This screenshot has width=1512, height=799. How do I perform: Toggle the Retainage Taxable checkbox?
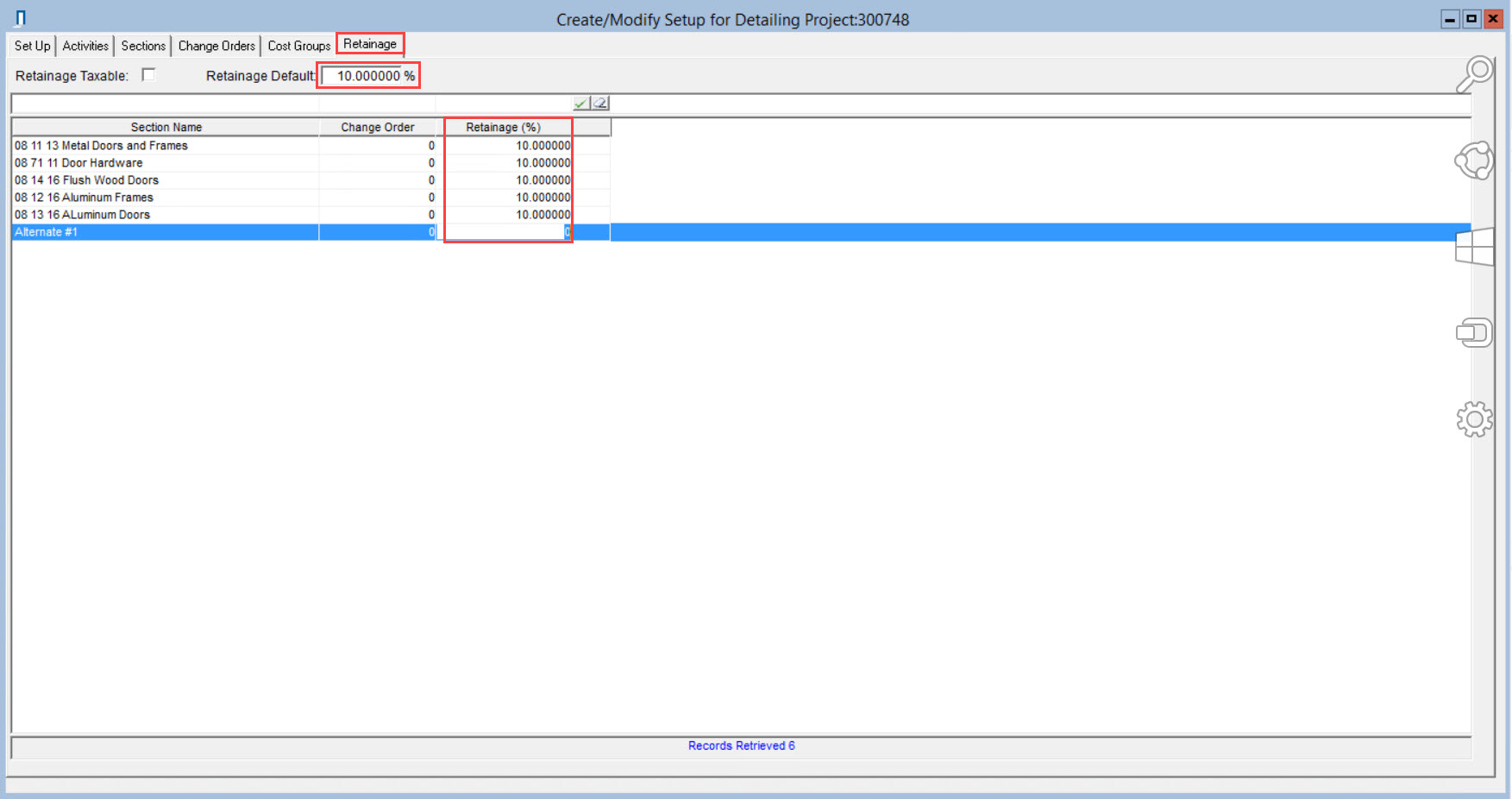[x=148, y=75]
